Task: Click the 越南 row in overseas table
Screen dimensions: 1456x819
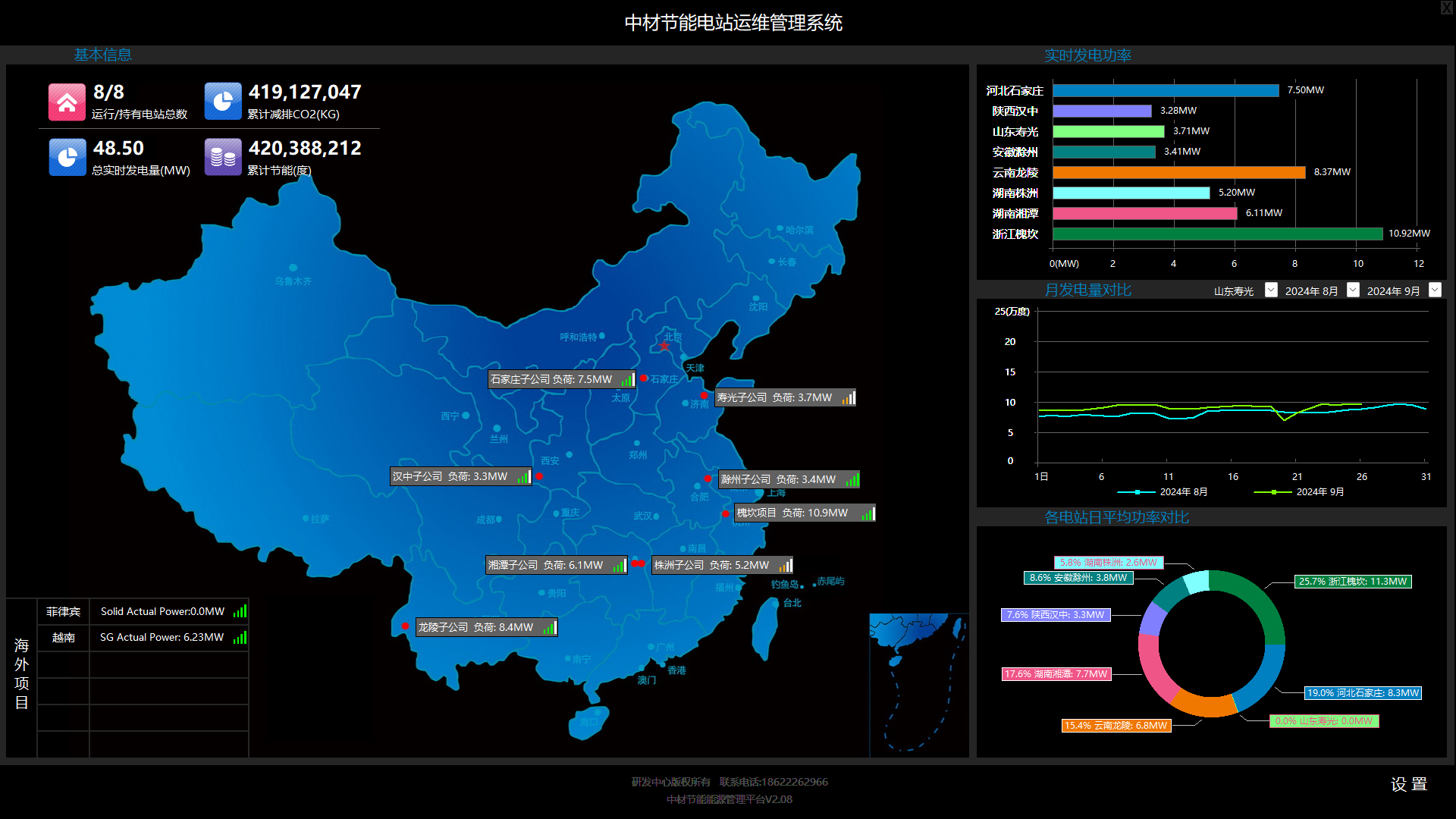Action: tap(143, 637)
